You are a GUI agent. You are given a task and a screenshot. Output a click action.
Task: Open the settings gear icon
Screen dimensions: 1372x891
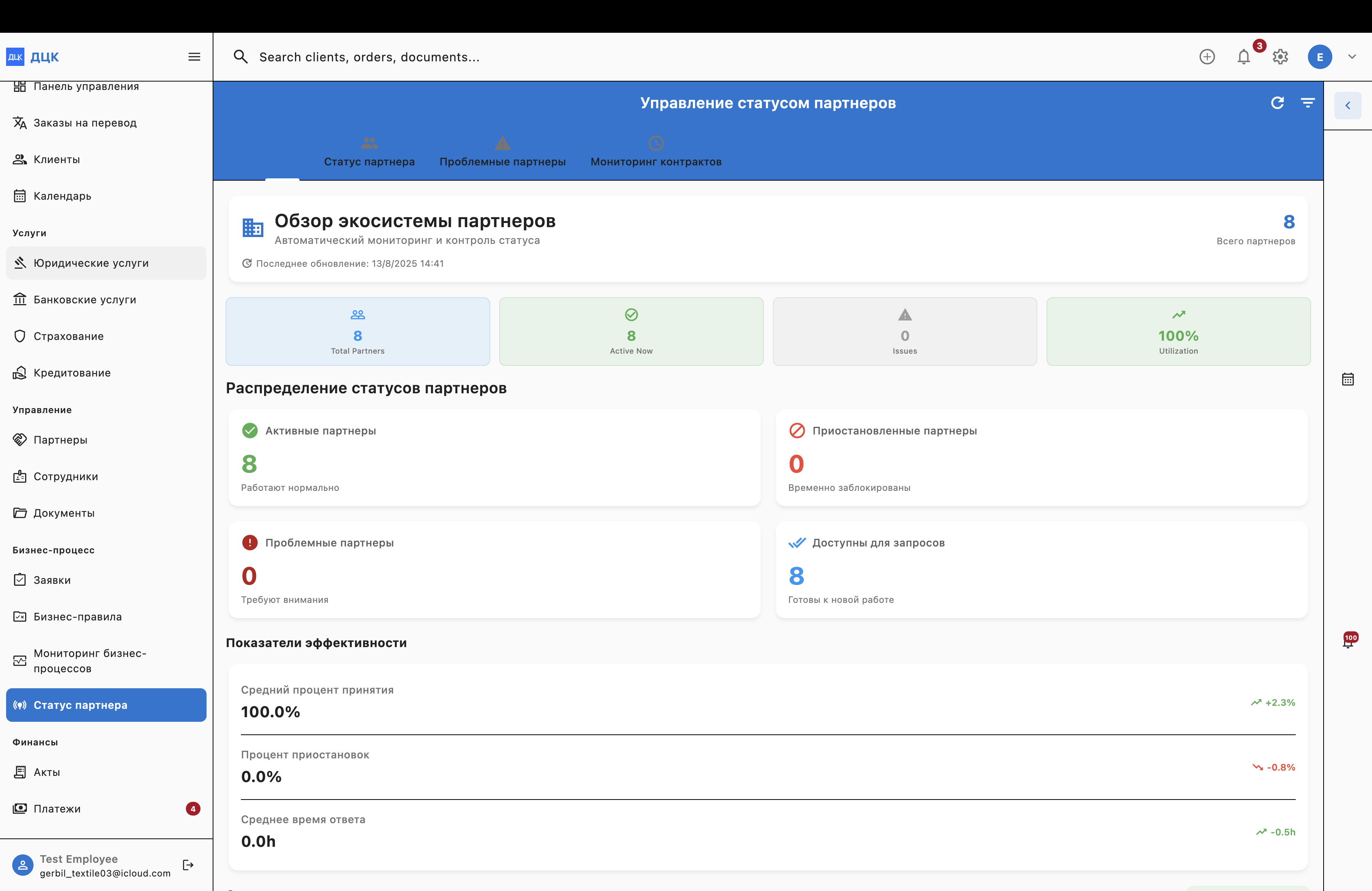pyautogui.click(x=1280, y=57)
